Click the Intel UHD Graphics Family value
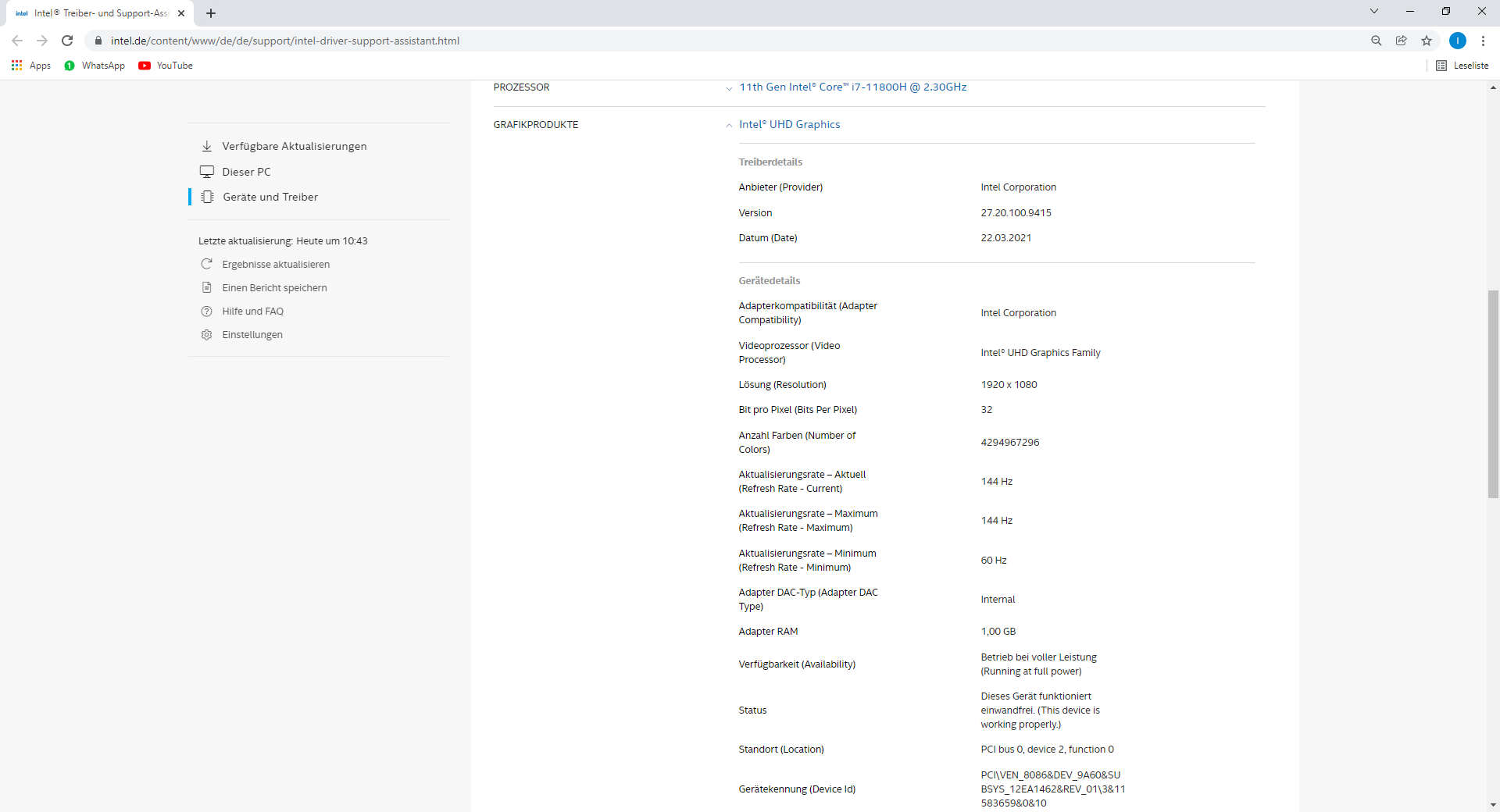The width and height of the screenshot is (1500, 812). (x=1040, y=352)
